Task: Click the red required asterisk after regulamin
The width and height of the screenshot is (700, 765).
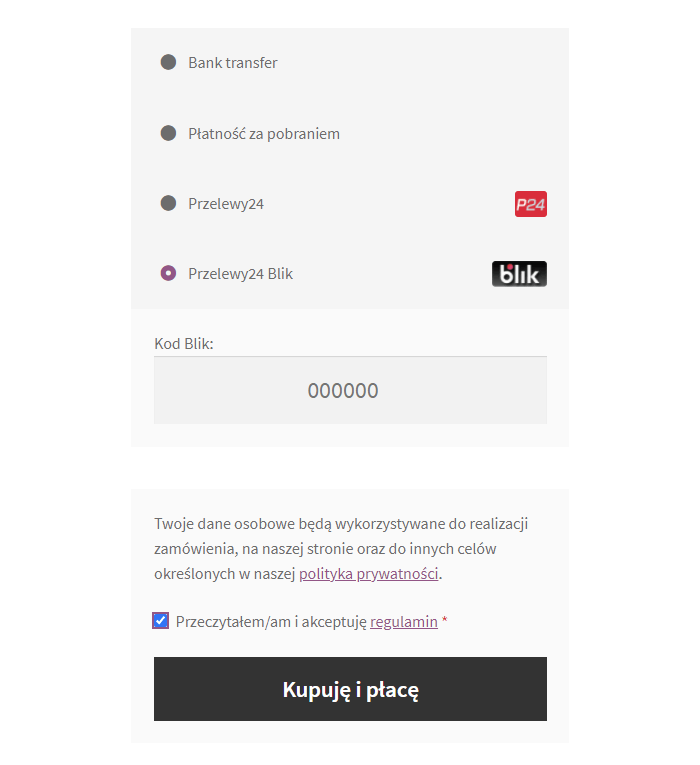Action: pyautogui.click(x=444, y=620)
